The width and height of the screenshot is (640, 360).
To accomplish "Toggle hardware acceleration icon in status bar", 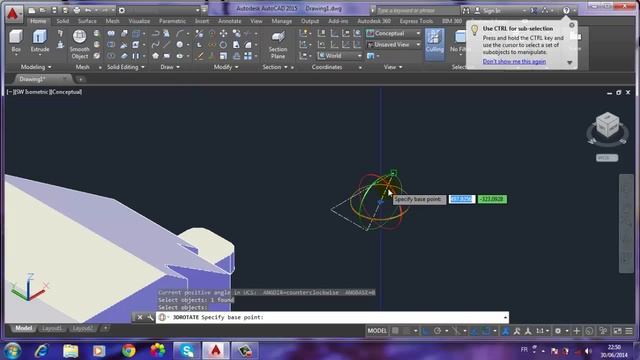I will click(x=589, y=331).
